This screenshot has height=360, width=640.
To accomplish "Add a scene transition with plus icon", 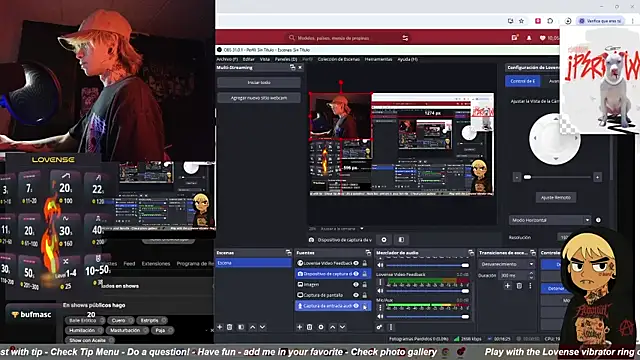I will [507, 286].
